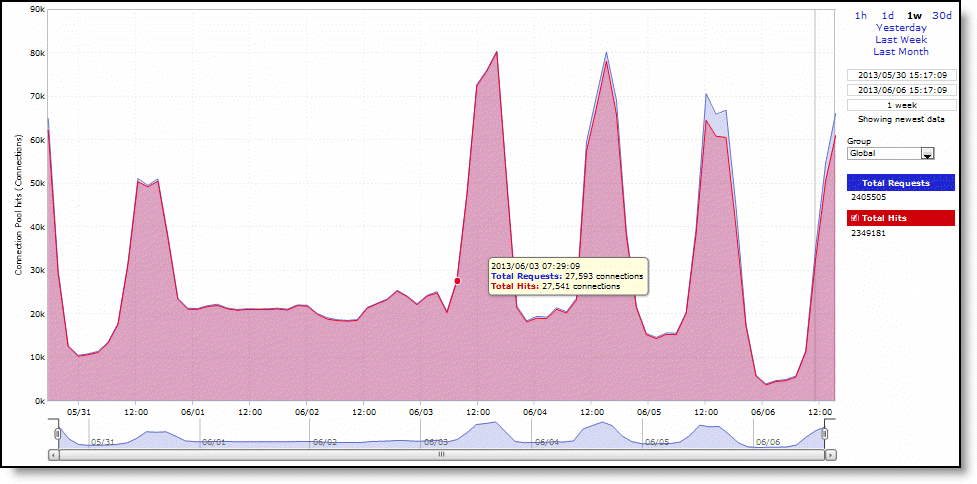Viewport: 977px width, 484px height.
Task: Click the red data point on the chart
Action: [457, 281]
